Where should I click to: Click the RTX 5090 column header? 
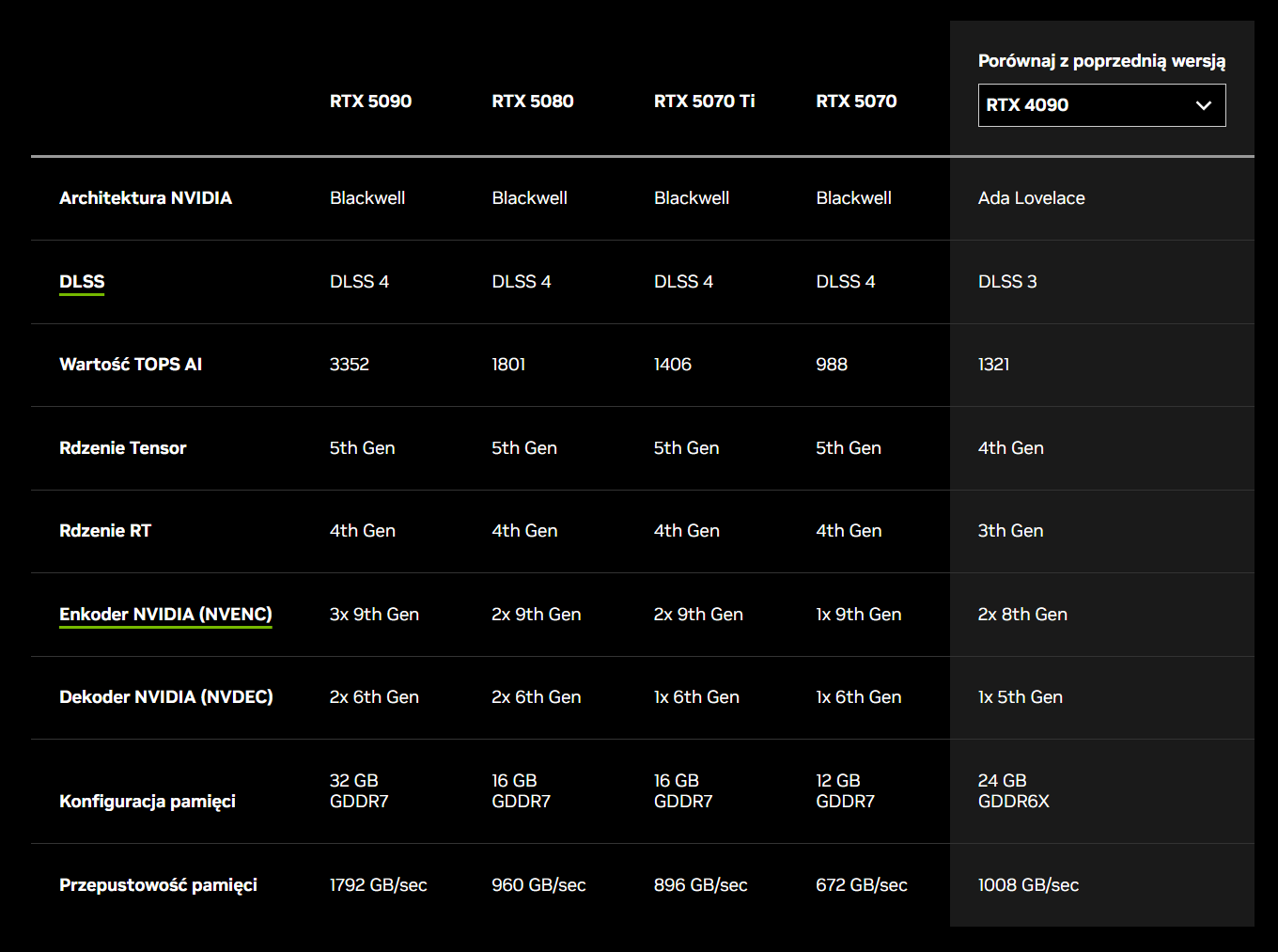click(370, 101)
